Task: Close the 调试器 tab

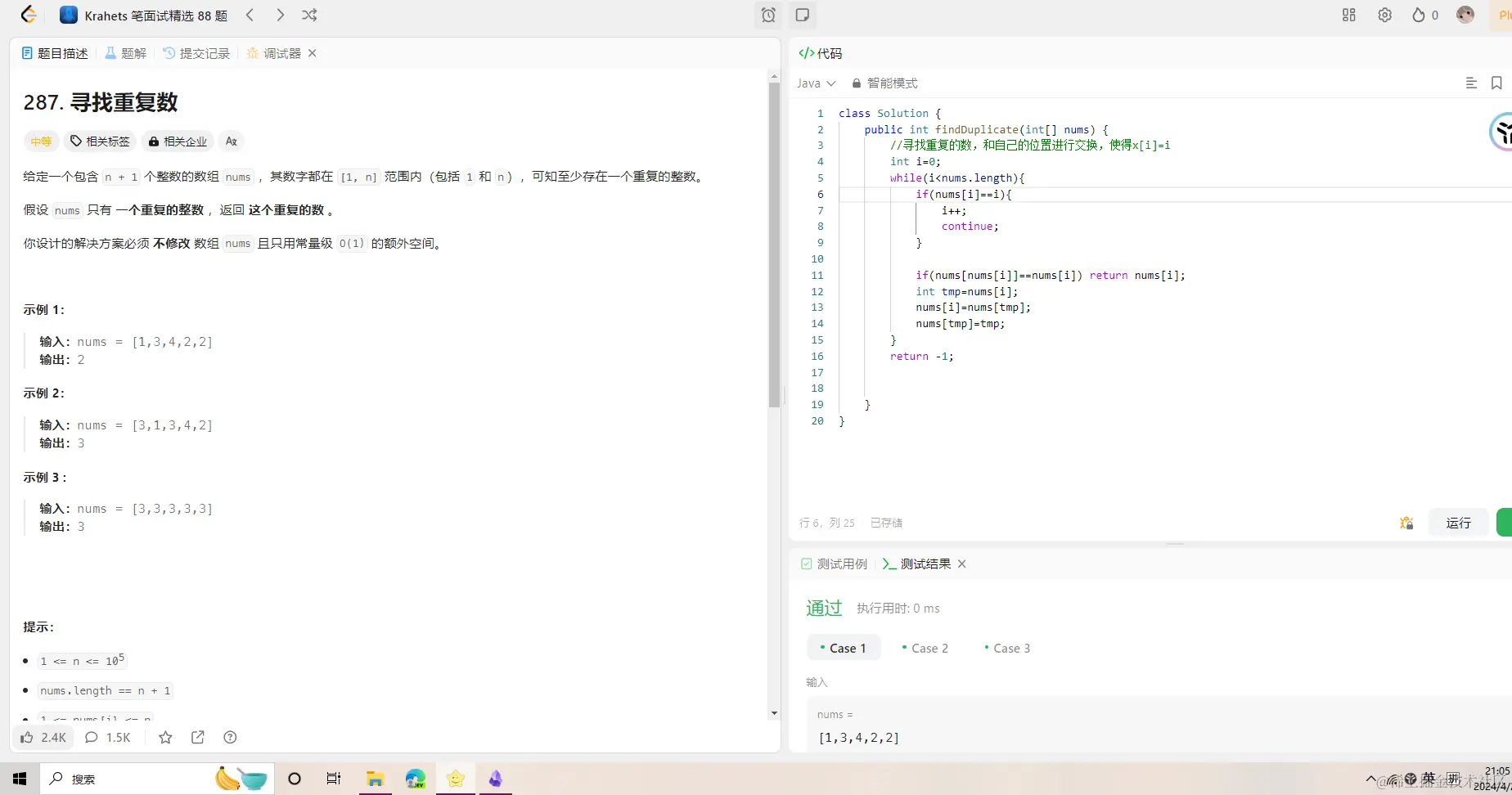Action: tap(313, 53)
